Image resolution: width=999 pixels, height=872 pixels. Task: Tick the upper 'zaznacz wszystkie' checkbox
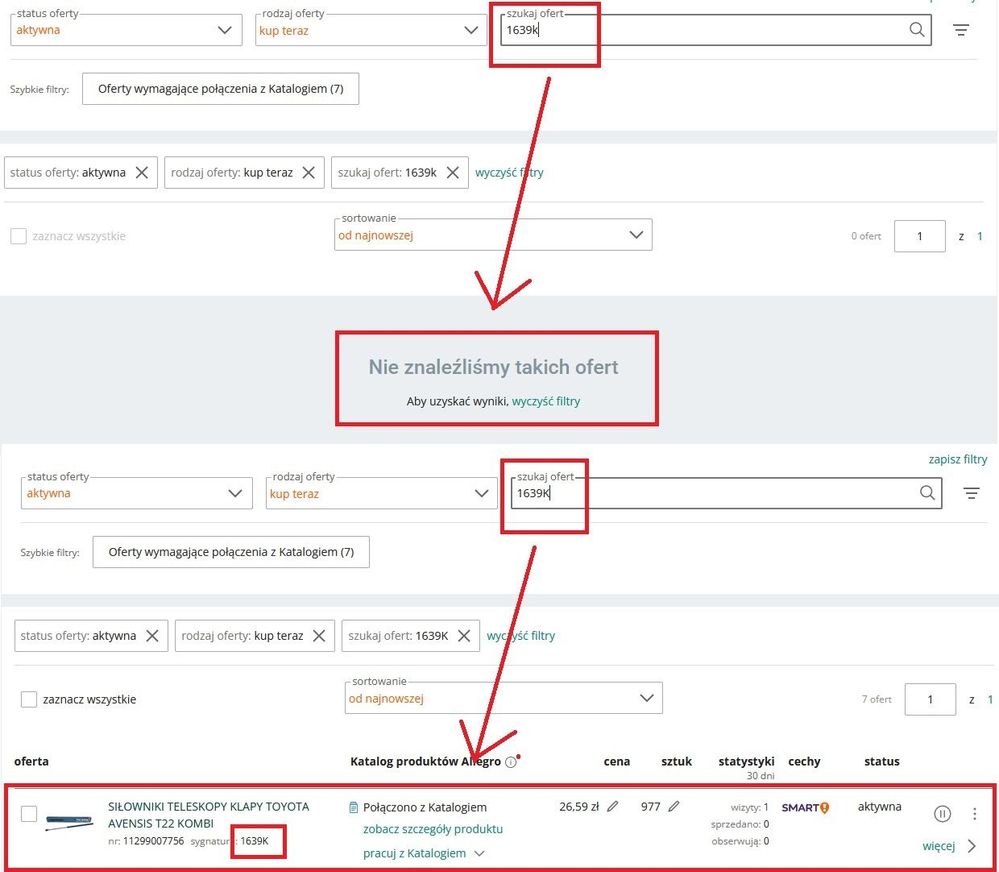coord(18,236)
